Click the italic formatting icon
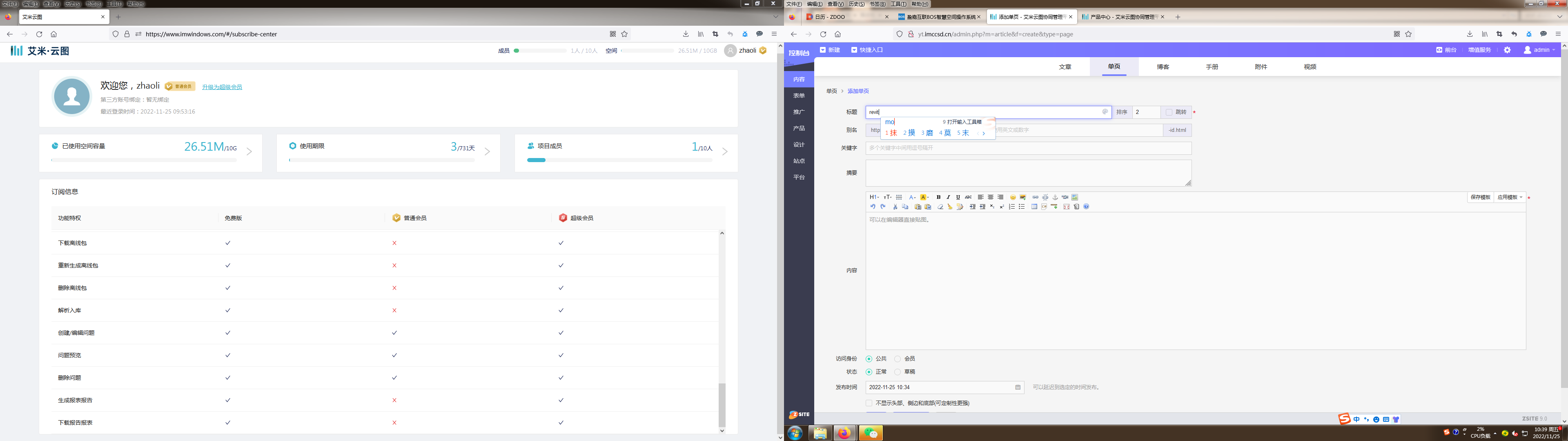This screenshot has width=1568, height=441. pyautogui.click(x=948, y=197)
